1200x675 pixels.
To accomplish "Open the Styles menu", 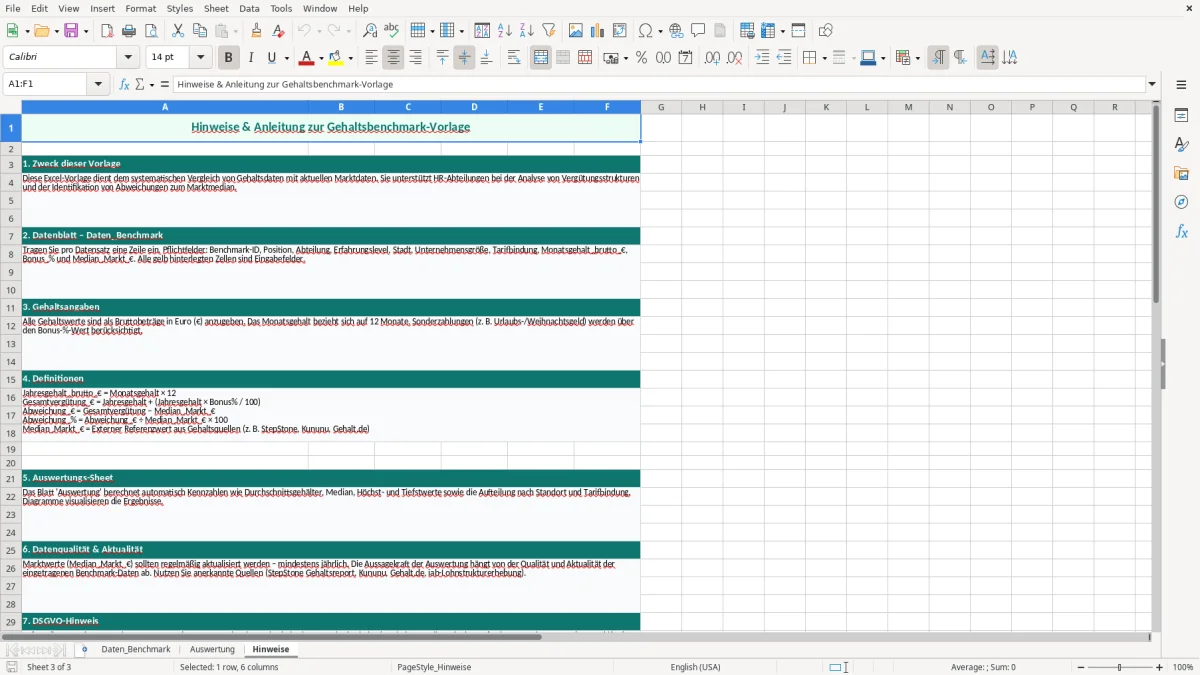I will [180, 8].
